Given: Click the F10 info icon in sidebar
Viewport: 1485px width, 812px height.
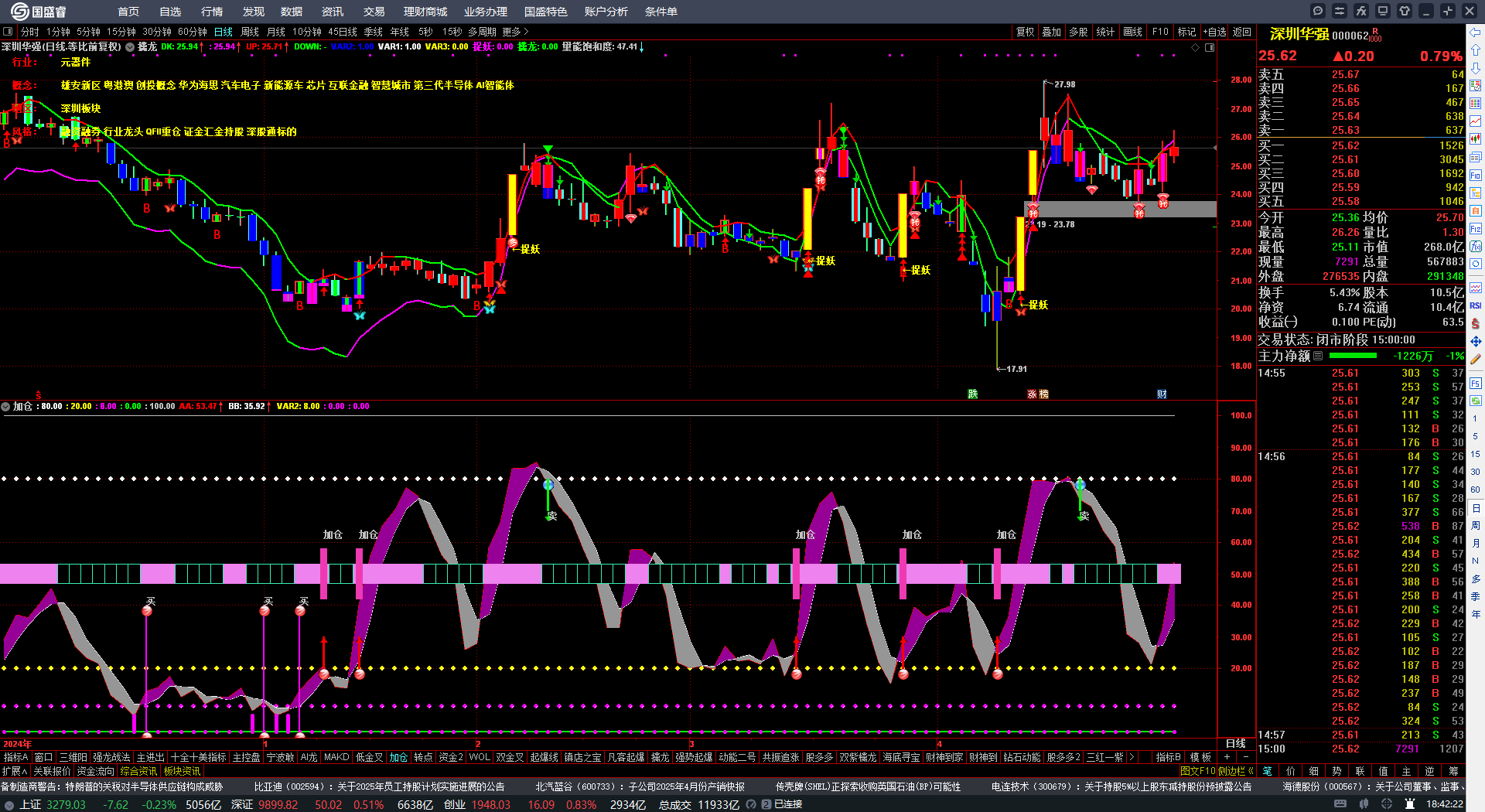Looking at the screenshot, I should tap(1476, 176).
